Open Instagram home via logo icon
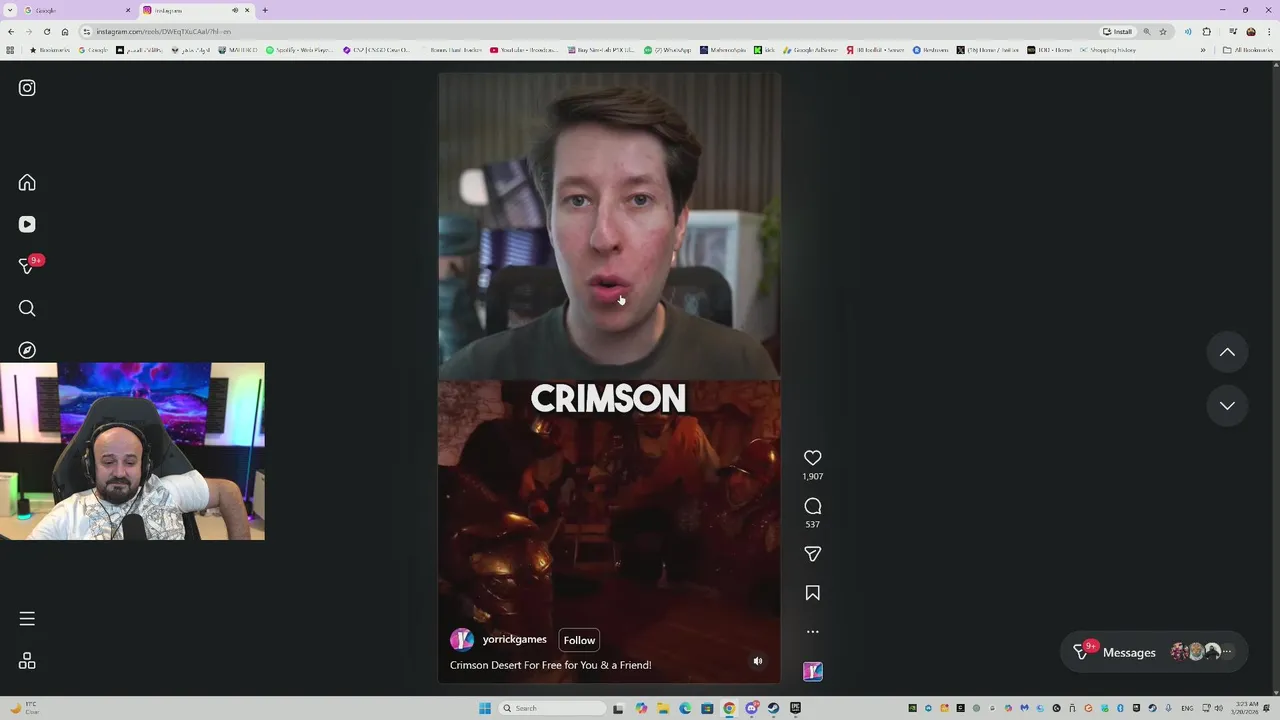 click(27, 88)
